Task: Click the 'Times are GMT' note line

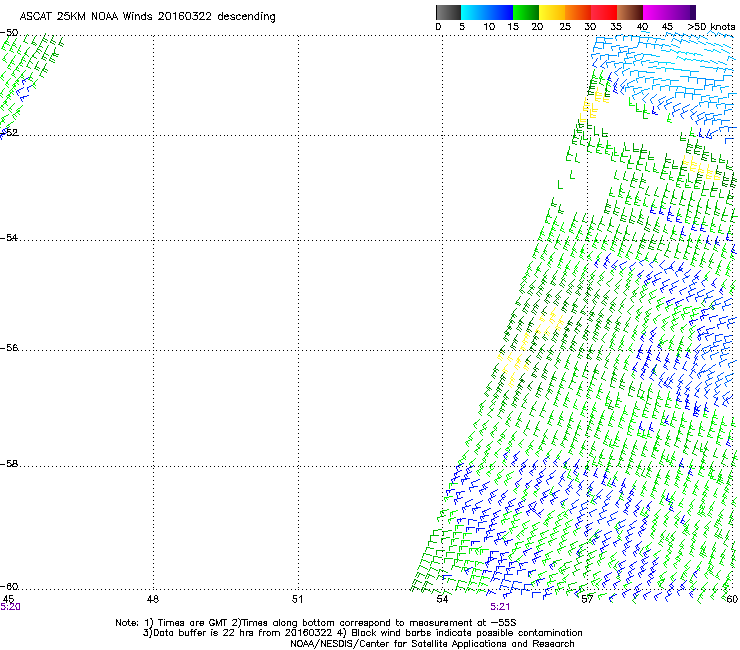Action: 316,623
